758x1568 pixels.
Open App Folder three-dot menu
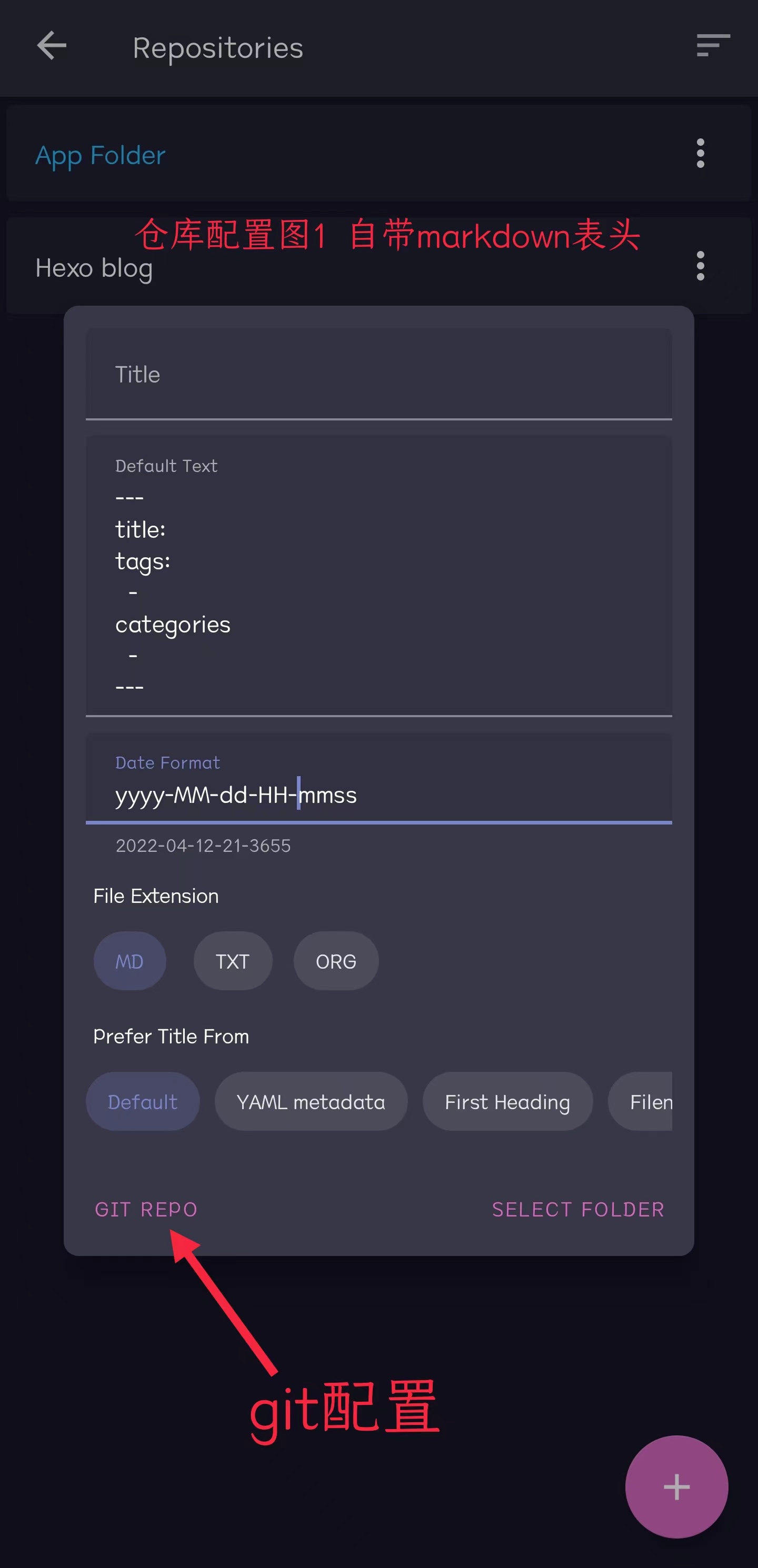point(700,154)
